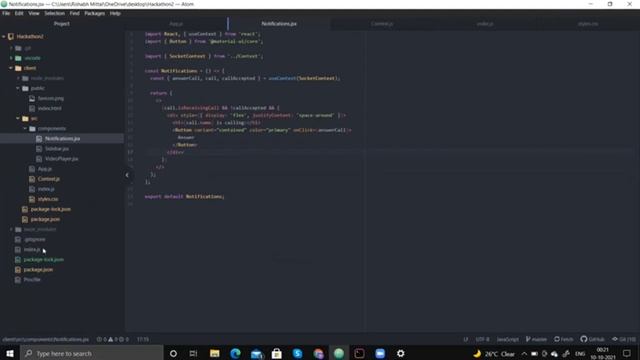The image size is (640, 360).
Task: Change UTF-8 encoding in status bar
Action: [x=482, y=339]
